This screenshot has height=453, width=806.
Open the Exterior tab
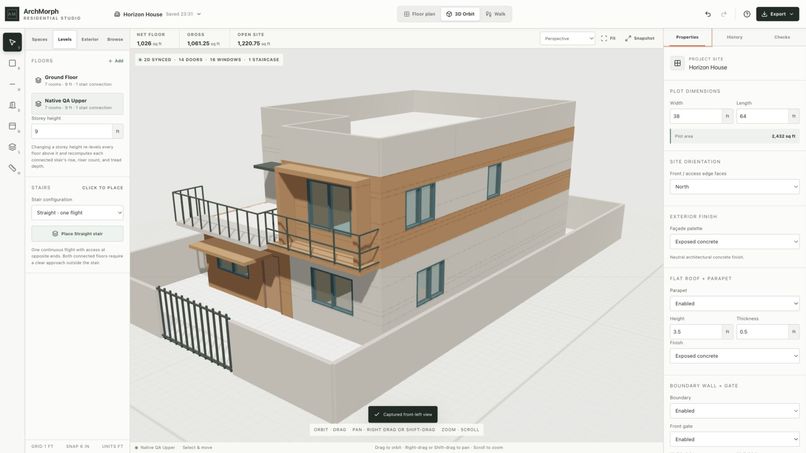coord(90,40)
